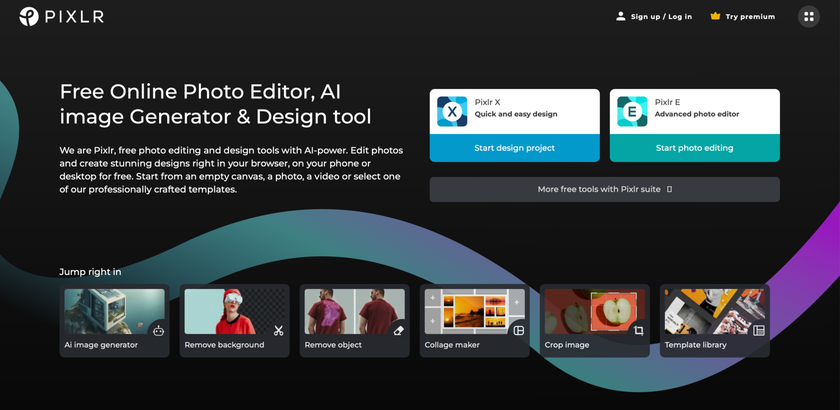Click 'Advanced photo editor' text

[x=696, y=114]
